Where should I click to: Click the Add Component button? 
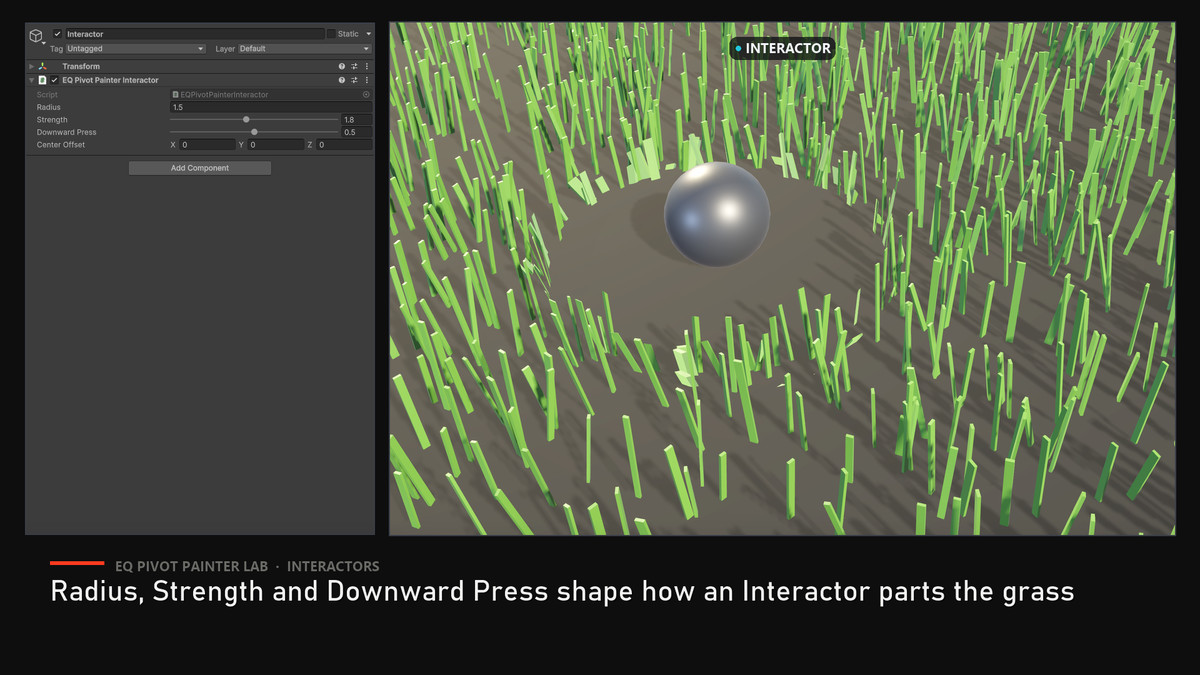tap(200, 168)
